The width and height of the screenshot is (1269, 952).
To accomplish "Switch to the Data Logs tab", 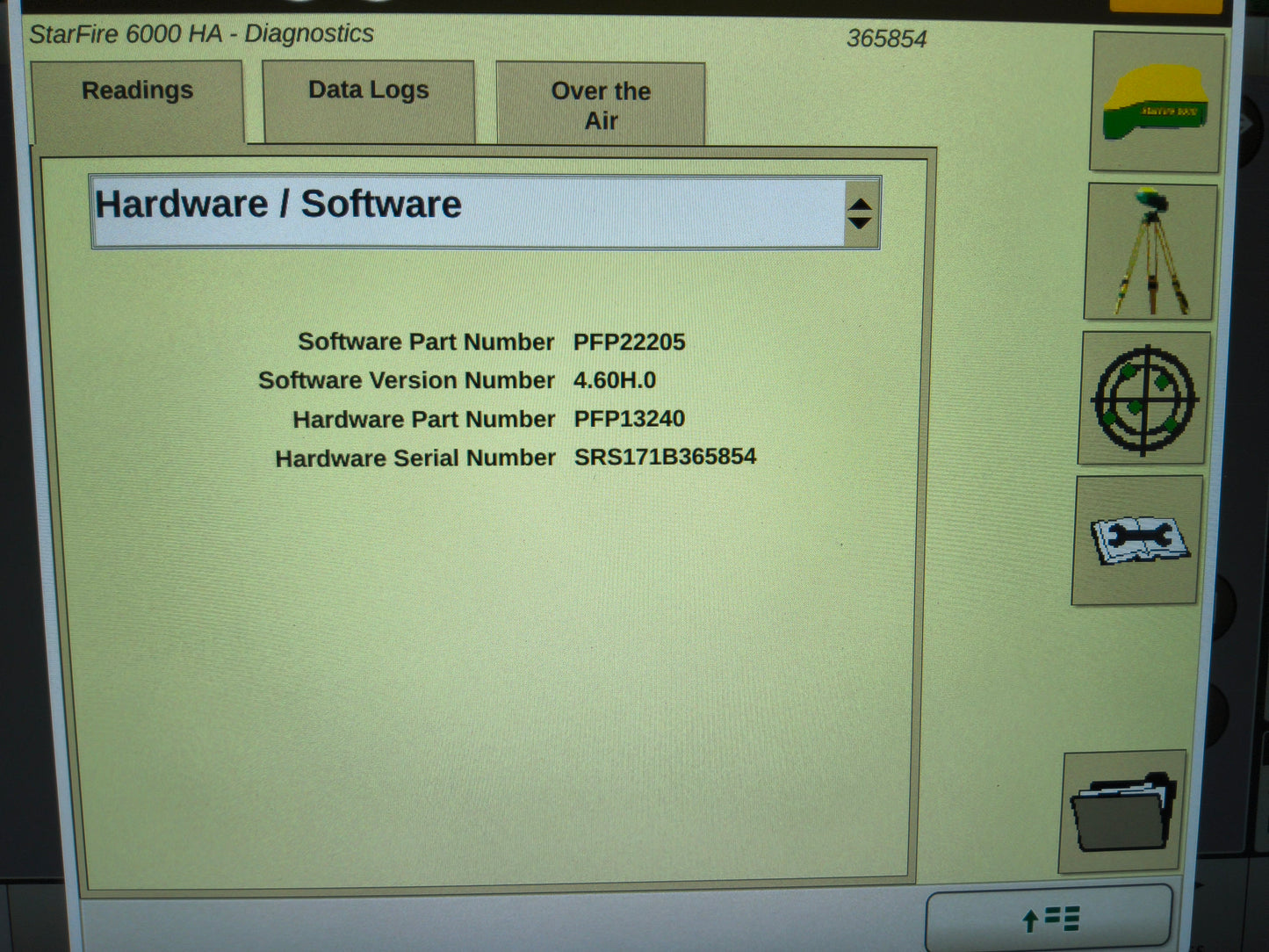I will [x=368, y=102].
